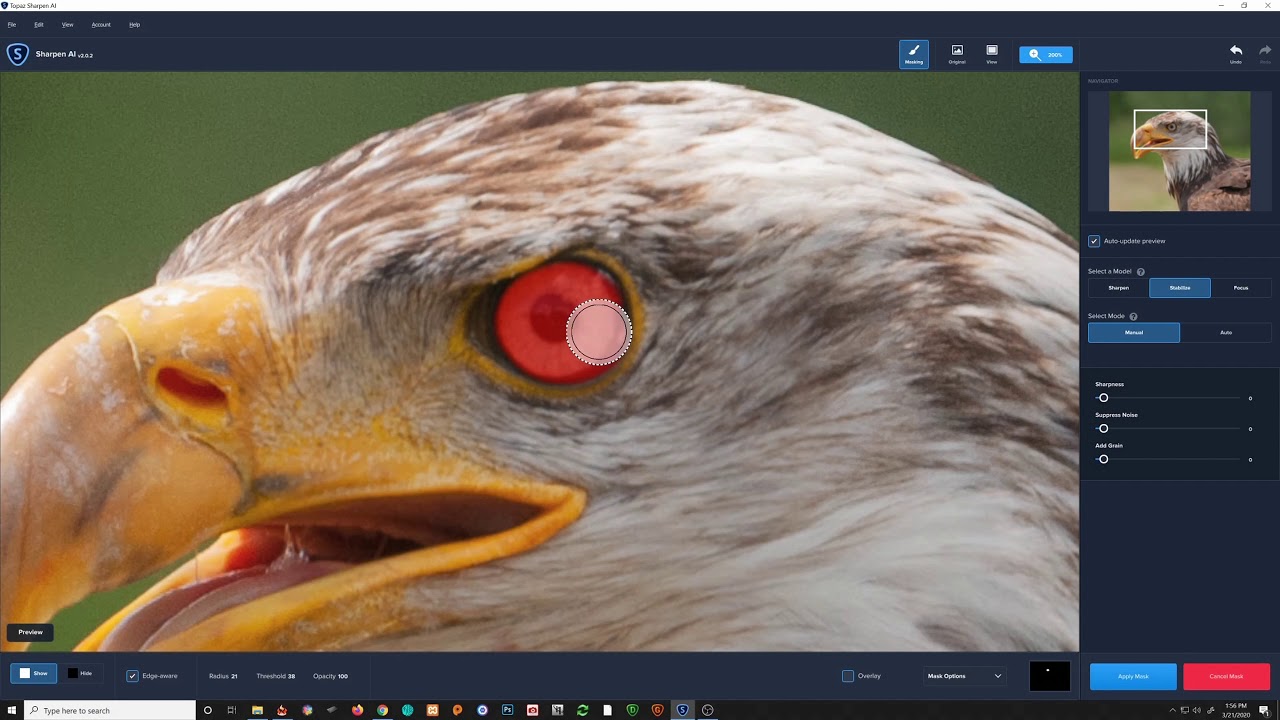The height and width of the screenshot is (720, 1280).
Task: Click the Sharpness value 0
Action: [x=1250, y=398]
